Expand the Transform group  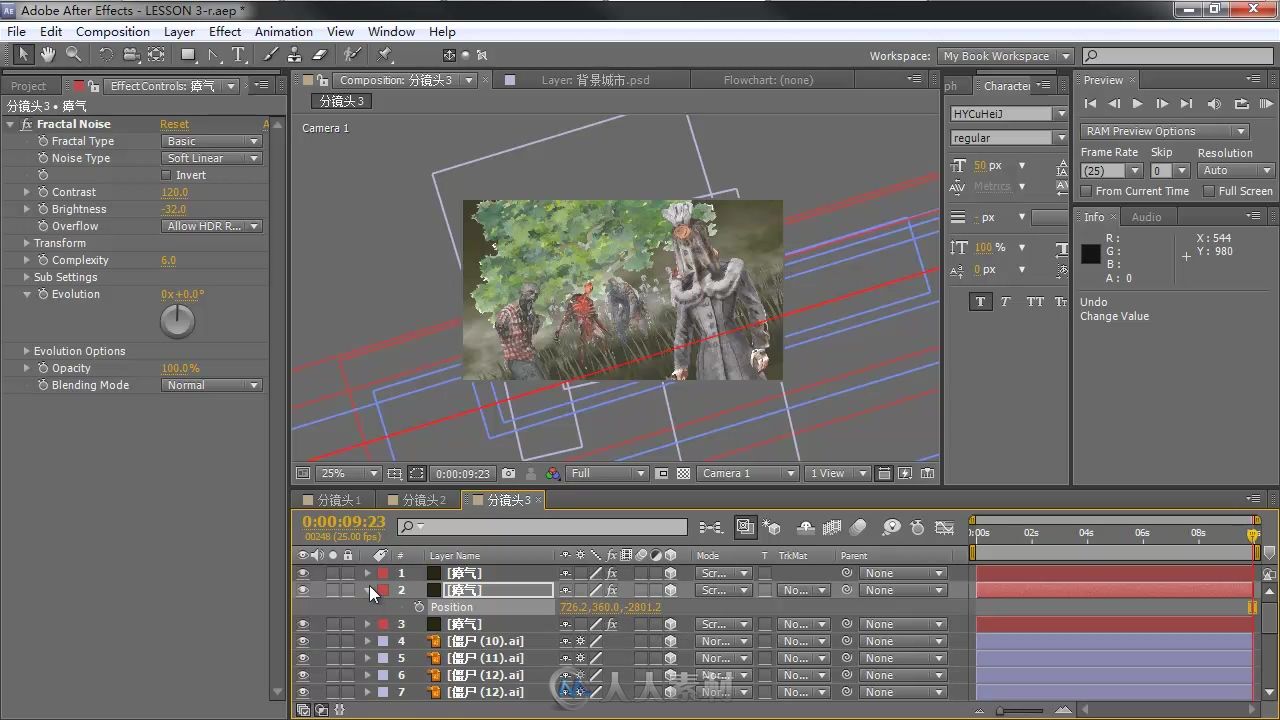tap(27, 243)
